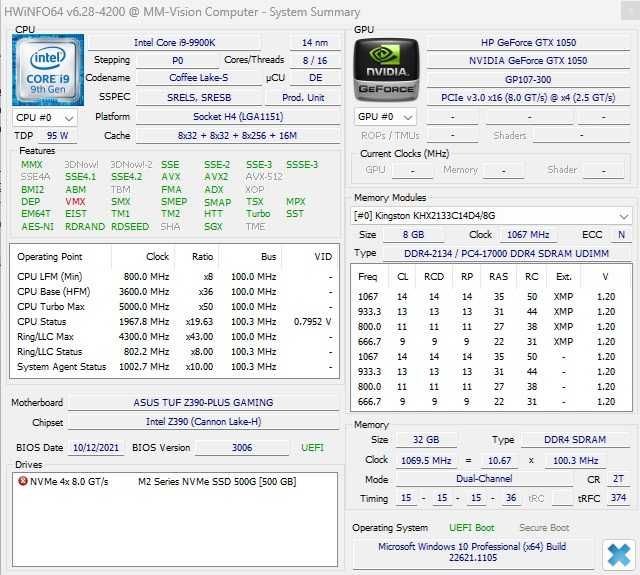
Task: Click the SGX feature flag
Action: 213,226
